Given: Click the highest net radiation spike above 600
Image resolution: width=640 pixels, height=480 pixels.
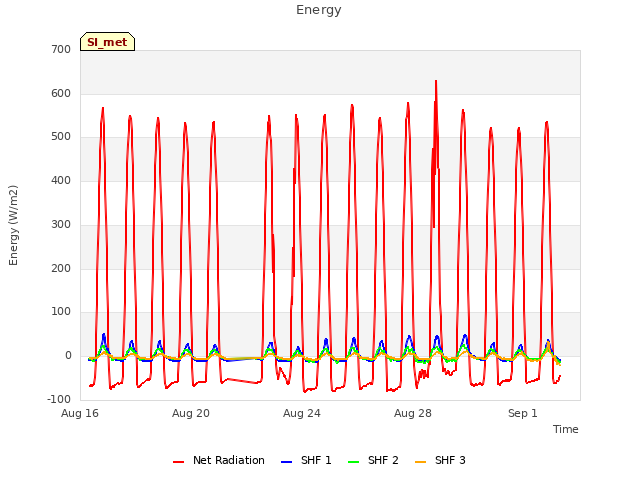Looking at the screenshot, I should [x=436, y=82].
